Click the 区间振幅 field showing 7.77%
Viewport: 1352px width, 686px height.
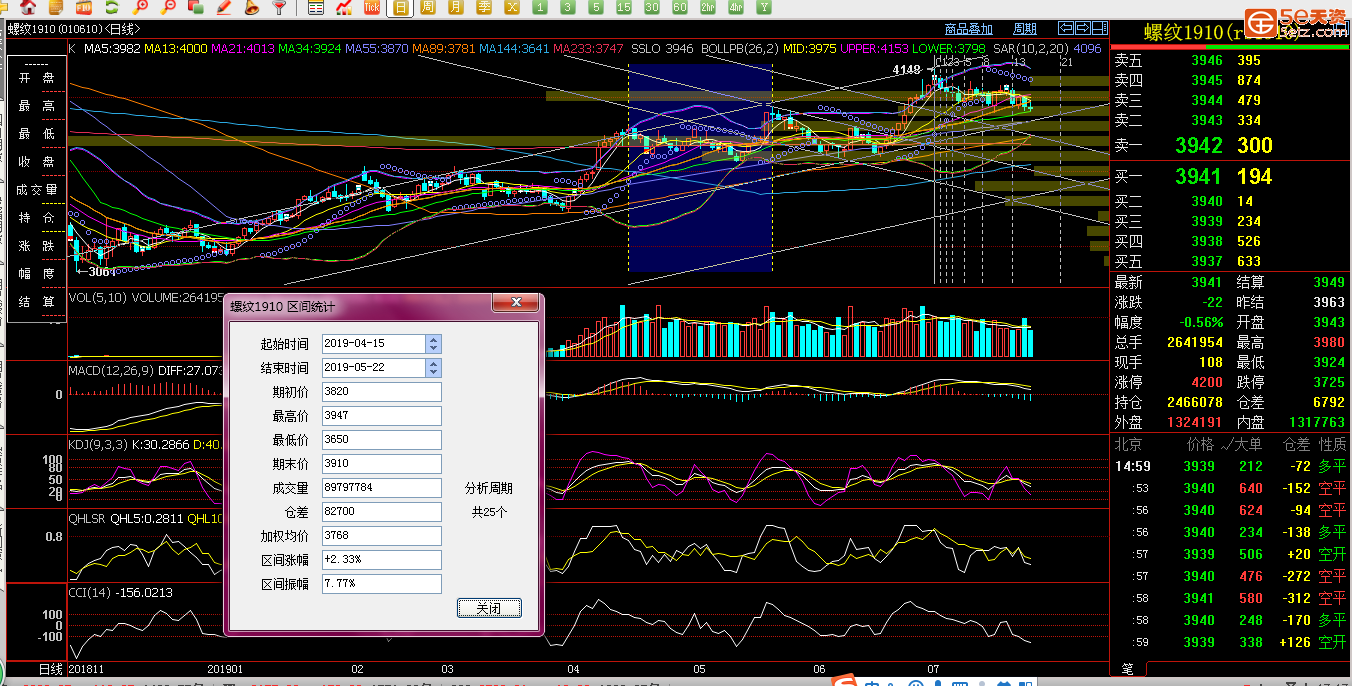point(382,584)
